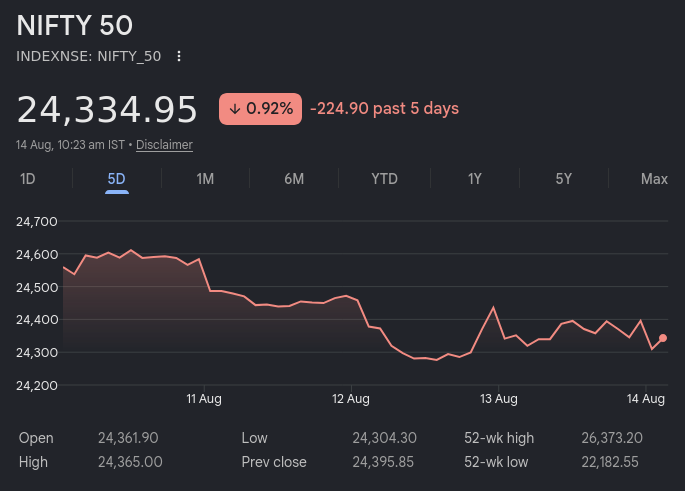
Task: Click the High label
Action: [x=33, y=462]
